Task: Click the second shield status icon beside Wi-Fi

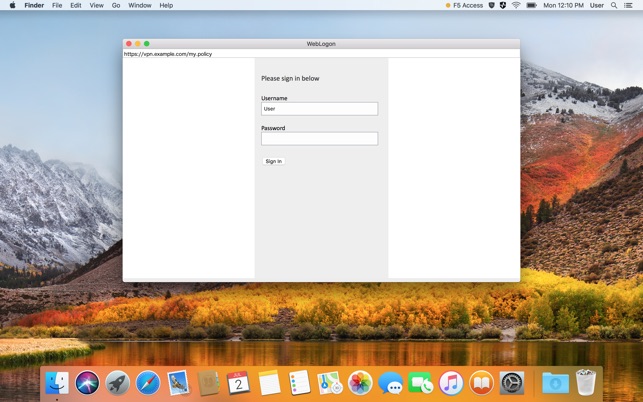Action: click(x=503, y=5)
